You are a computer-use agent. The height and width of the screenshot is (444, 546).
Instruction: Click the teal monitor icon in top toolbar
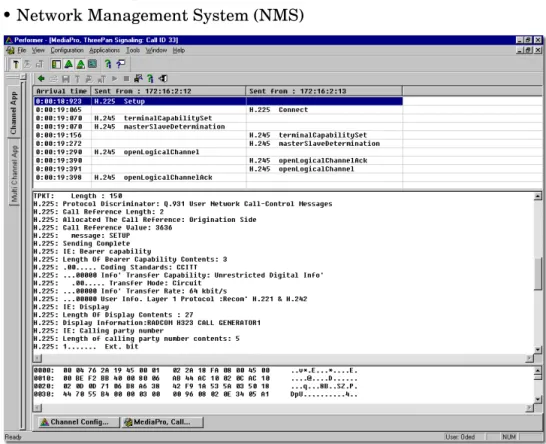click(x=92, y=64)
